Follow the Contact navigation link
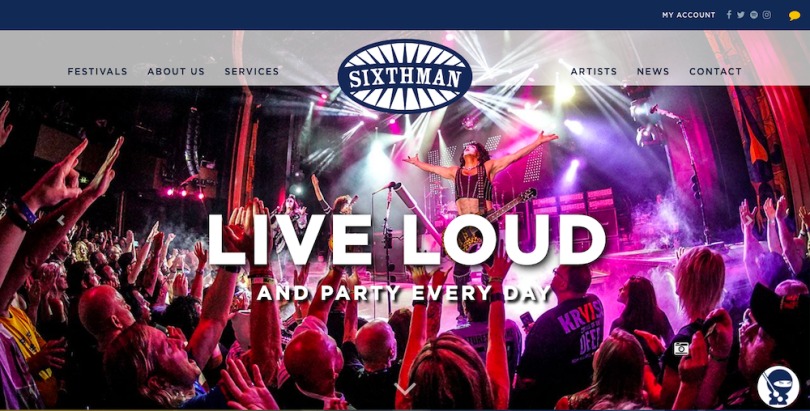This screenshot has width=810, height=411. point(715,72)
